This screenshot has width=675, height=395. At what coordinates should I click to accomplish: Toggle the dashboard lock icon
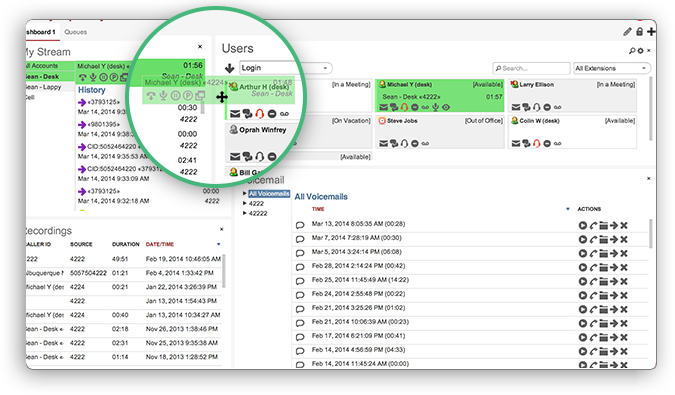click(639, 31)
